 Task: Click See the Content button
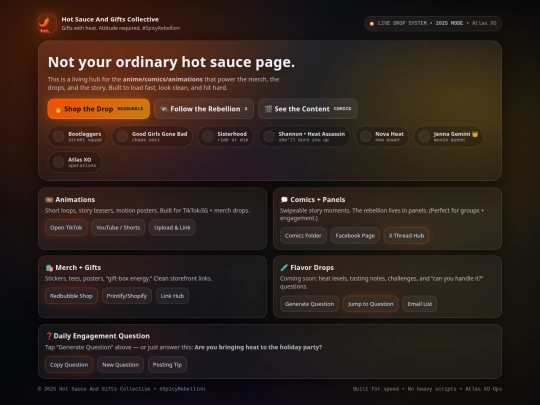[308, 109]
